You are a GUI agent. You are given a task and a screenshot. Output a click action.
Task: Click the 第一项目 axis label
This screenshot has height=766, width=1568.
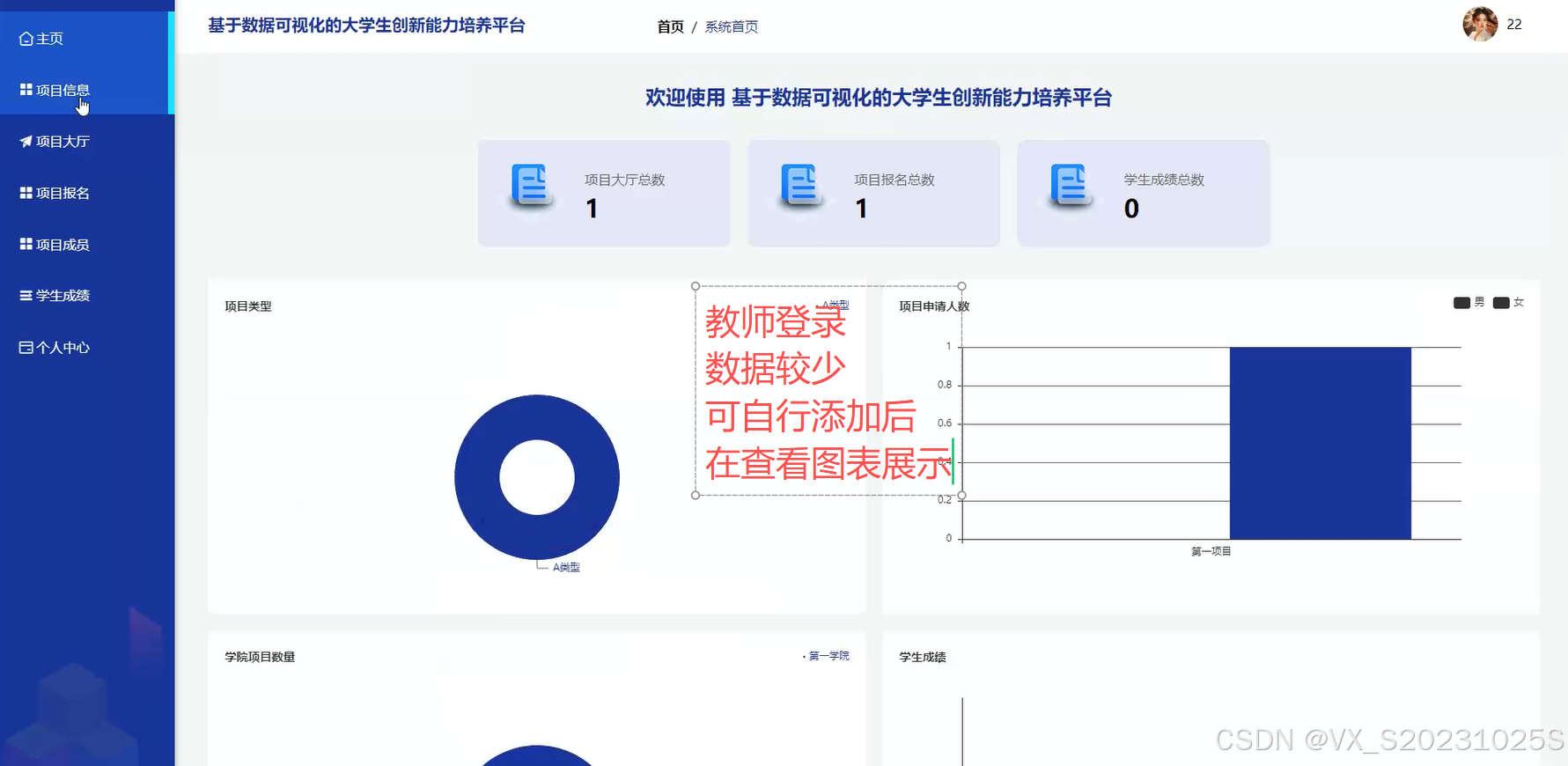[1211, 552]
